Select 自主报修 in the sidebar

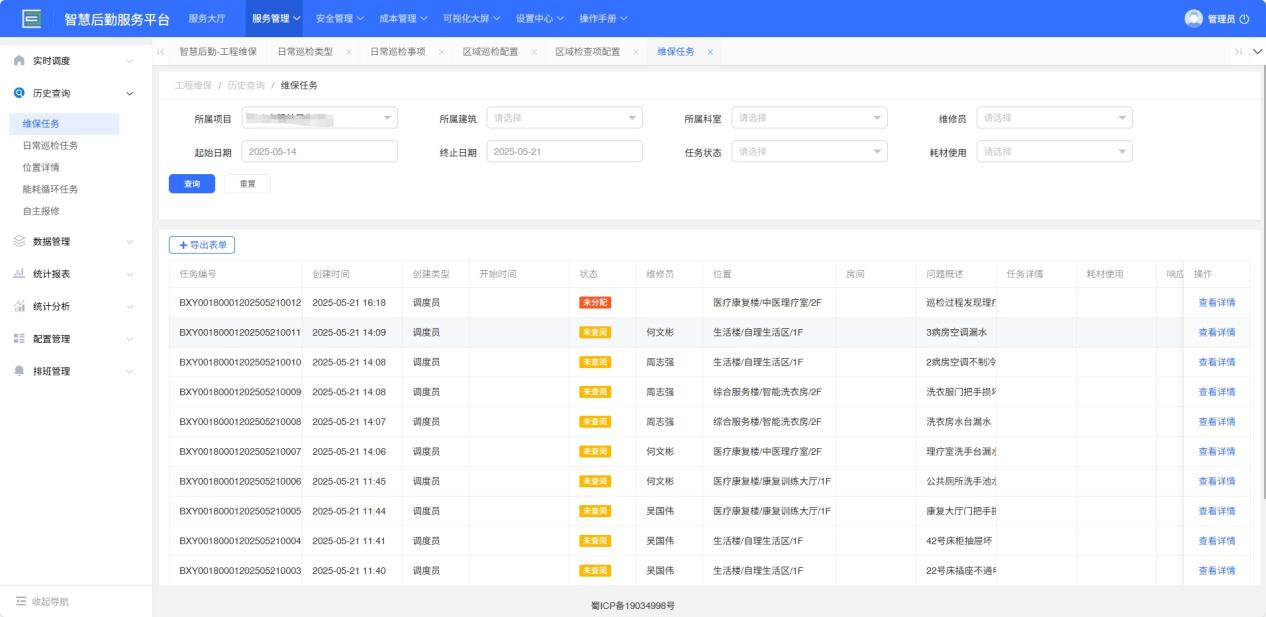[x=41, y=211]
